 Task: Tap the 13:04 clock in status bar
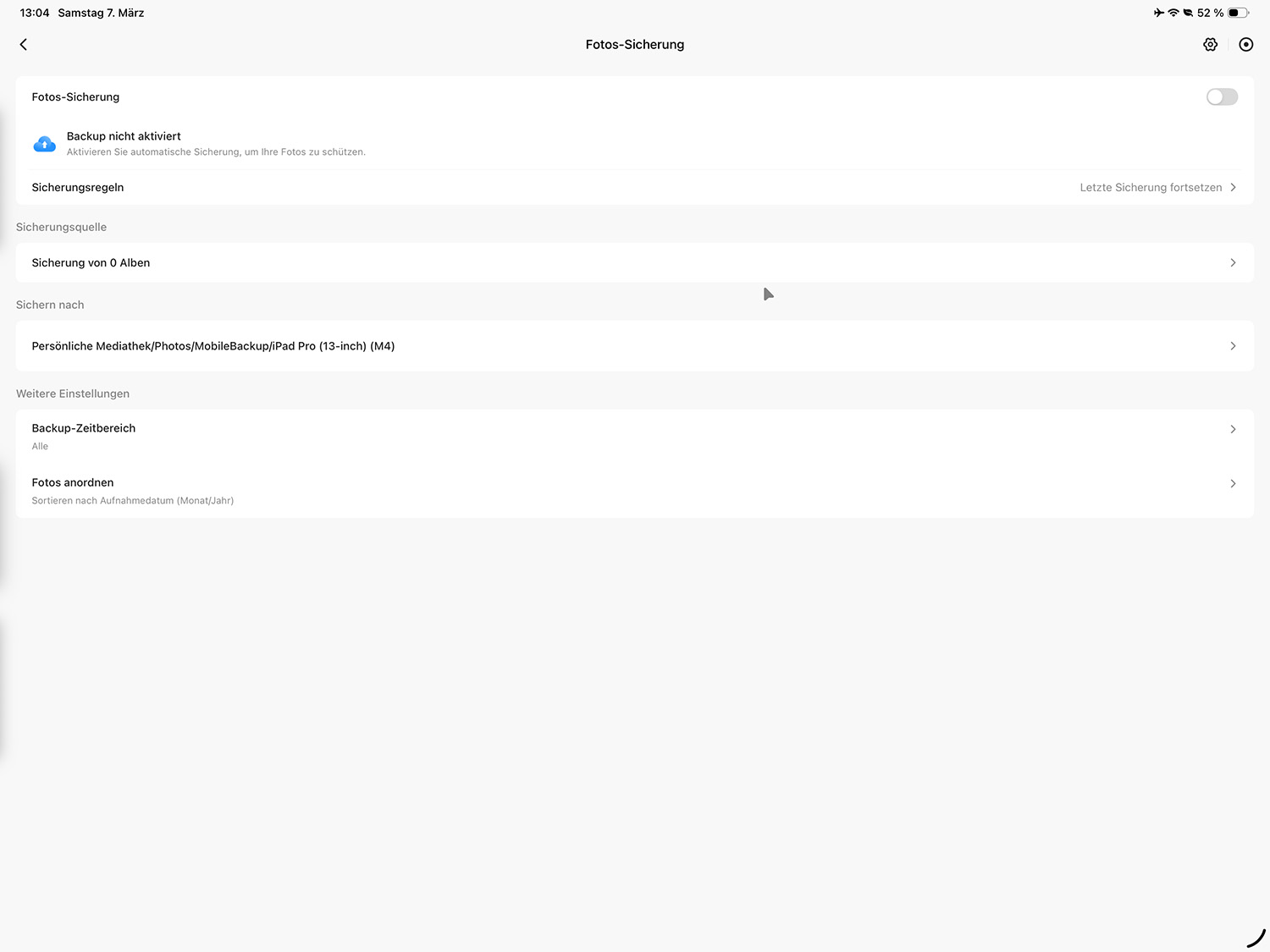[35, 13]
